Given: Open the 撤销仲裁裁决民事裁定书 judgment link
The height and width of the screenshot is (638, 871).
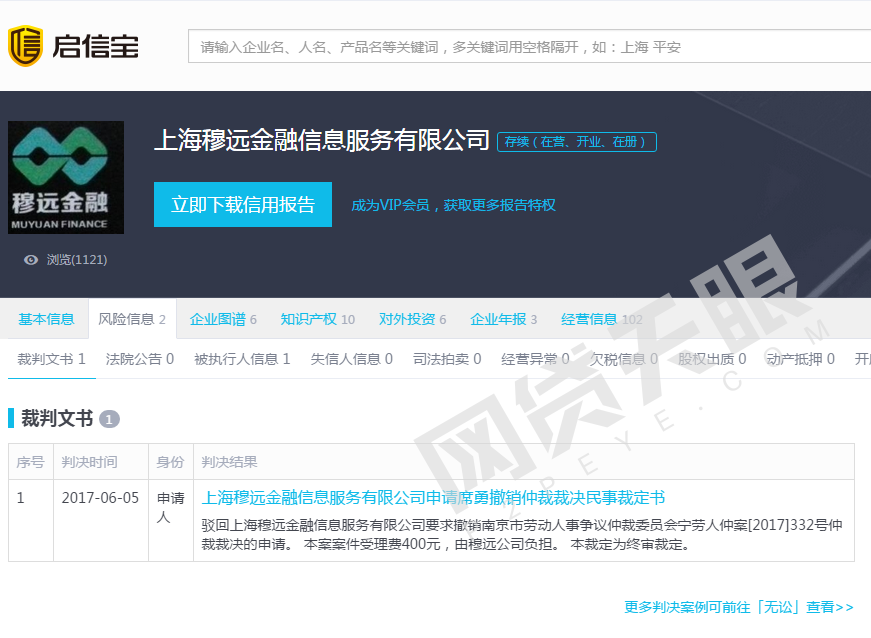Looking at the screenshot, I should click(433, 498).
